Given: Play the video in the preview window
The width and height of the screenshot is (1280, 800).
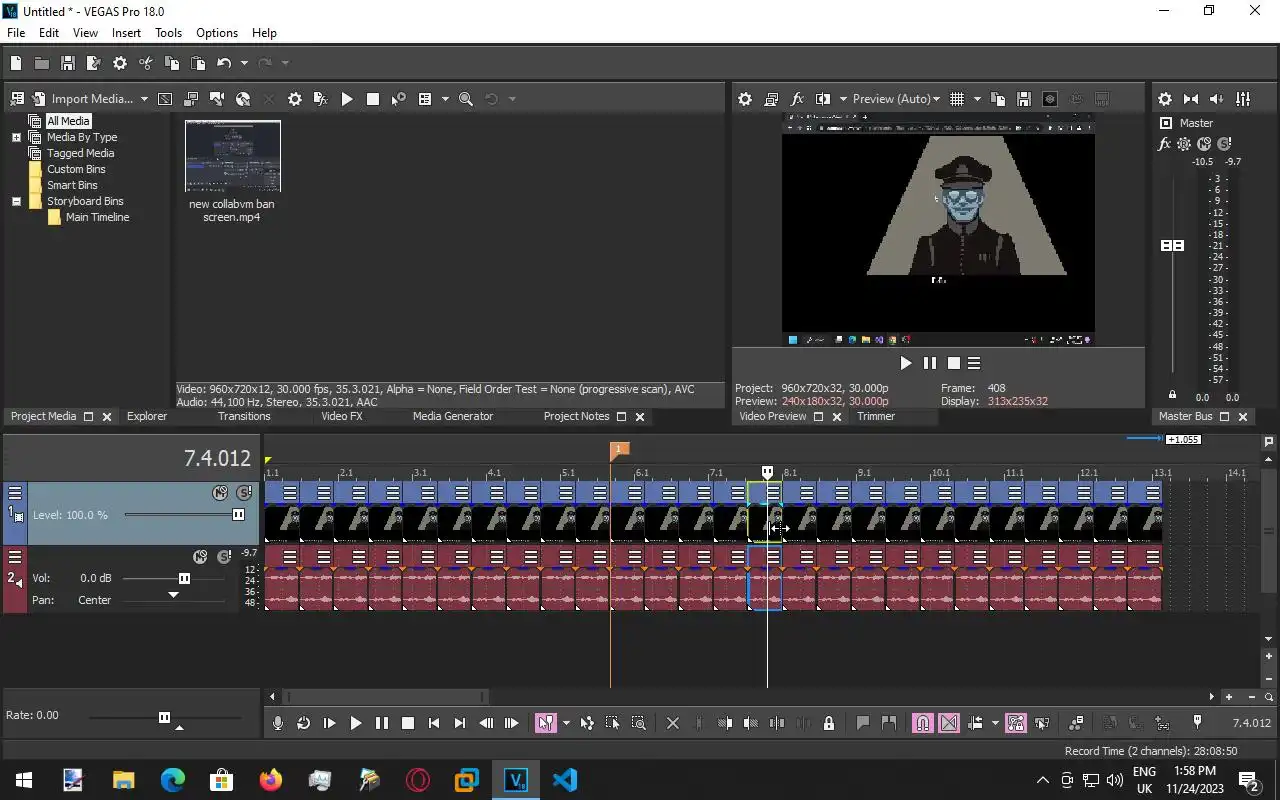Looking at the screenshot, I should tap(906, 363).
